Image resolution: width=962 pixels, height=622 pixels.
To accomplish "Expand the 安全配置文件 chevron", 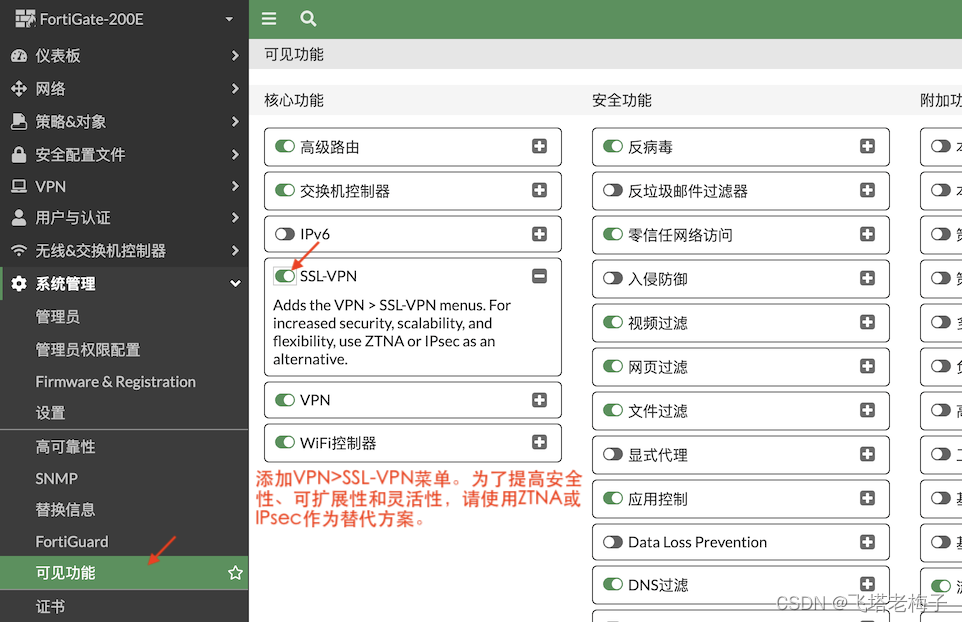I will (x=235, y=155).
